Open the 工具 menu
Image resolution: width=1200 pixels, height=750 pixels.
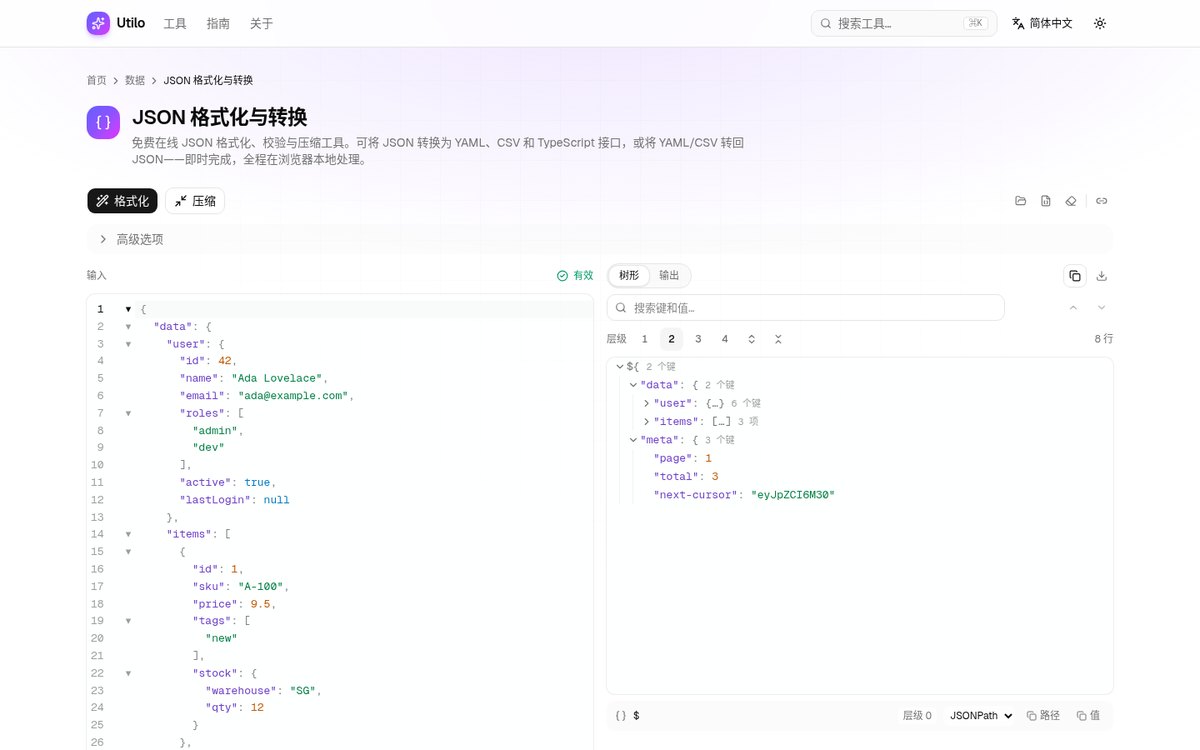point(175,23)
